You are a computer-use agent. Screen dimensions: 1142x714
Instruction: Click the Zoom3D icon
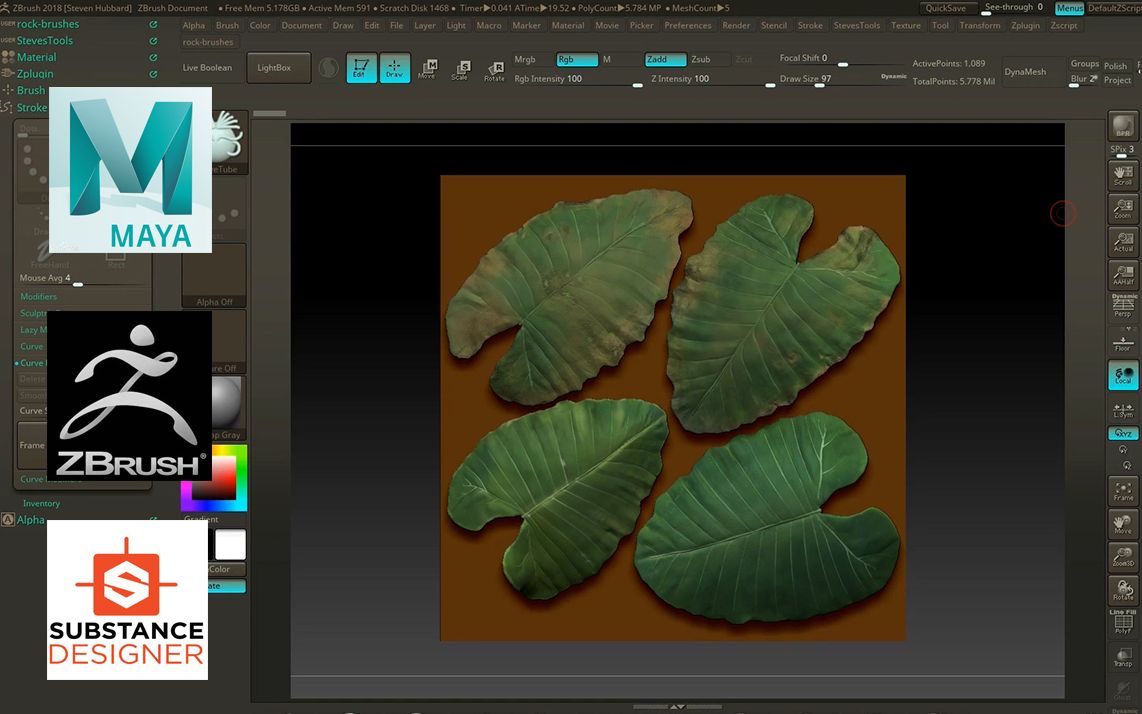1122,557
